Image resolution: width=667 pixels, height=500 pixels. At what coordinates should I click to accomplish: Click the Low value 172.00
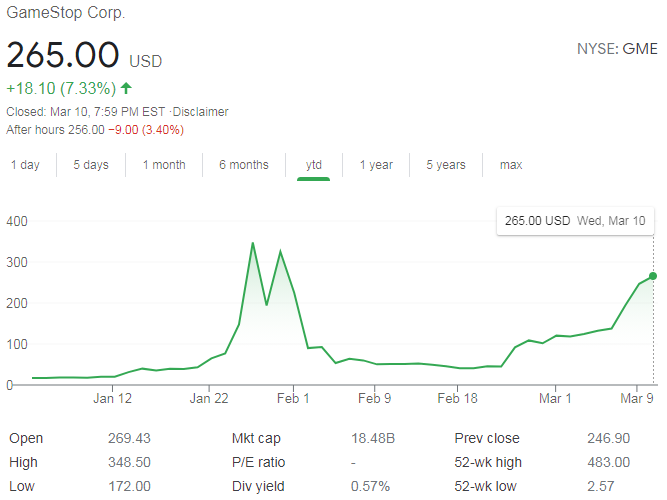(x=129, y=486)
